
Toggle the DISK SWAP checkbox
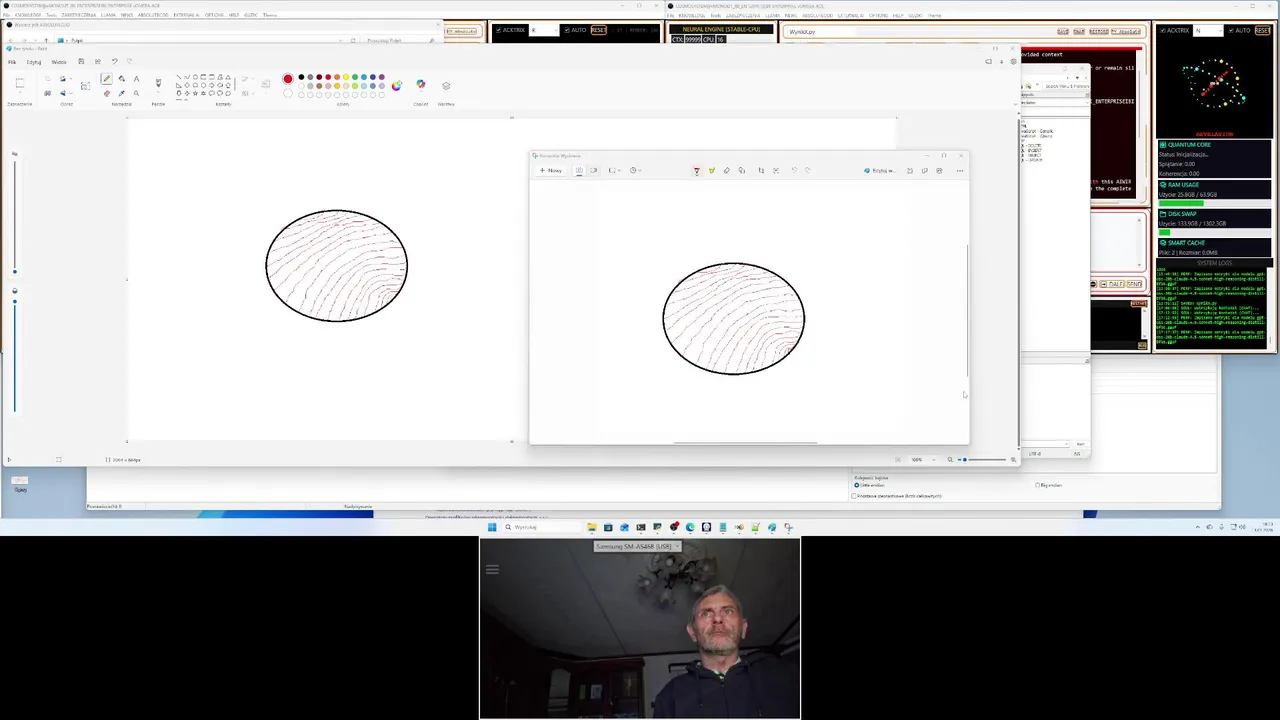pos(1163,213)
